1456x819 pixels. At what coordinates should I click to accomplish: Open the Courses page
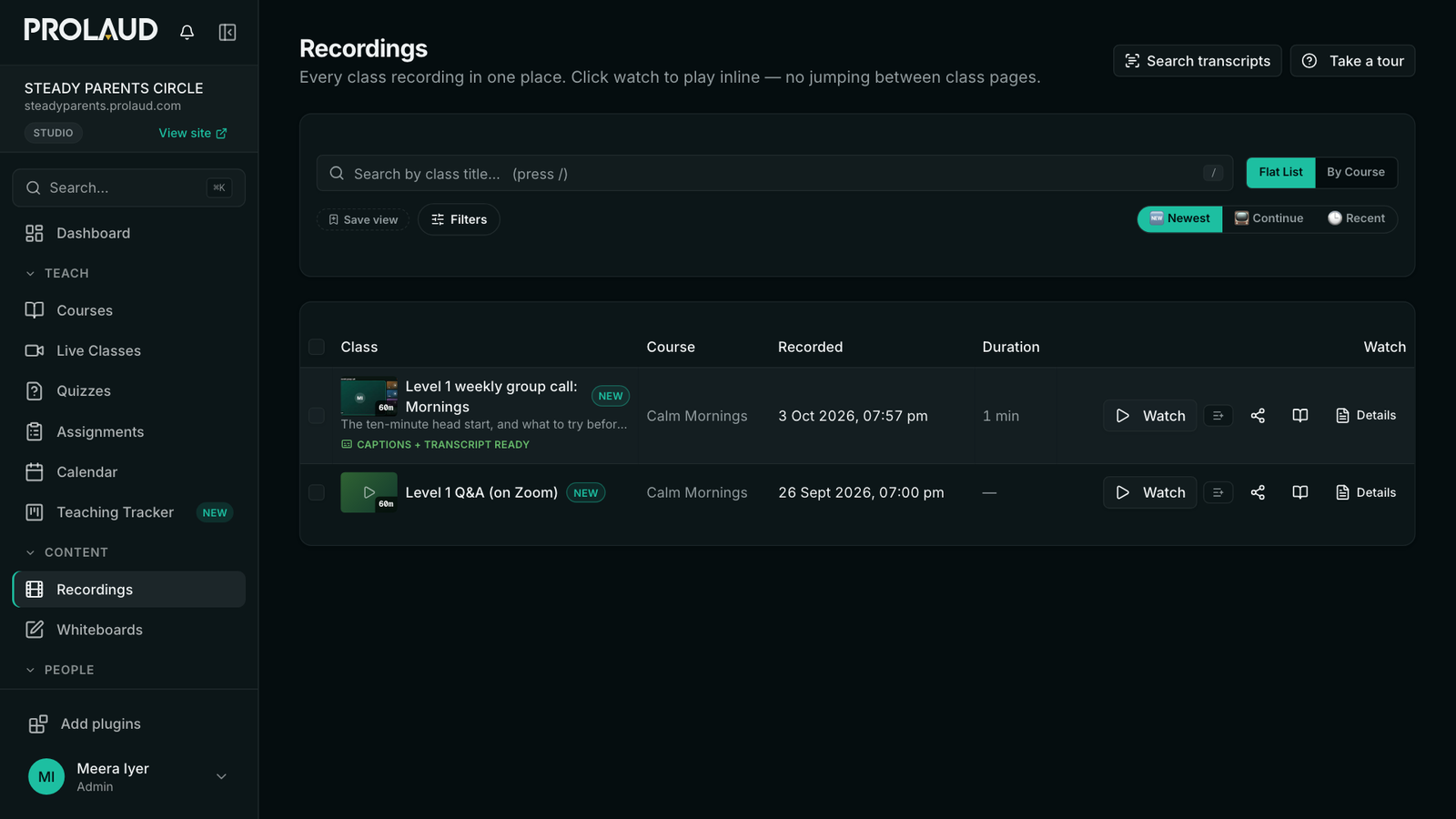coord(128,310)
